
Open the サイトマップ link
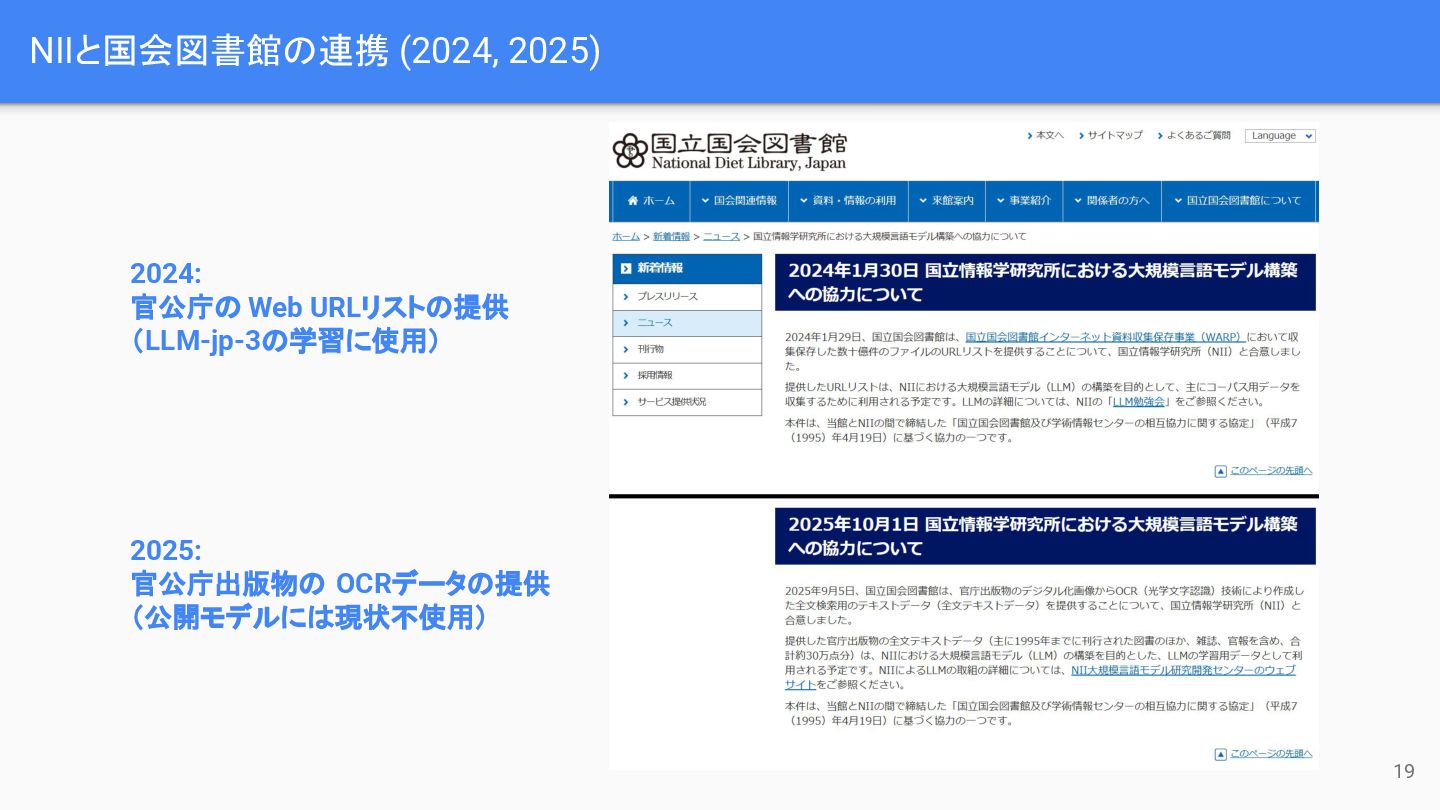[x=1110, y=136]
